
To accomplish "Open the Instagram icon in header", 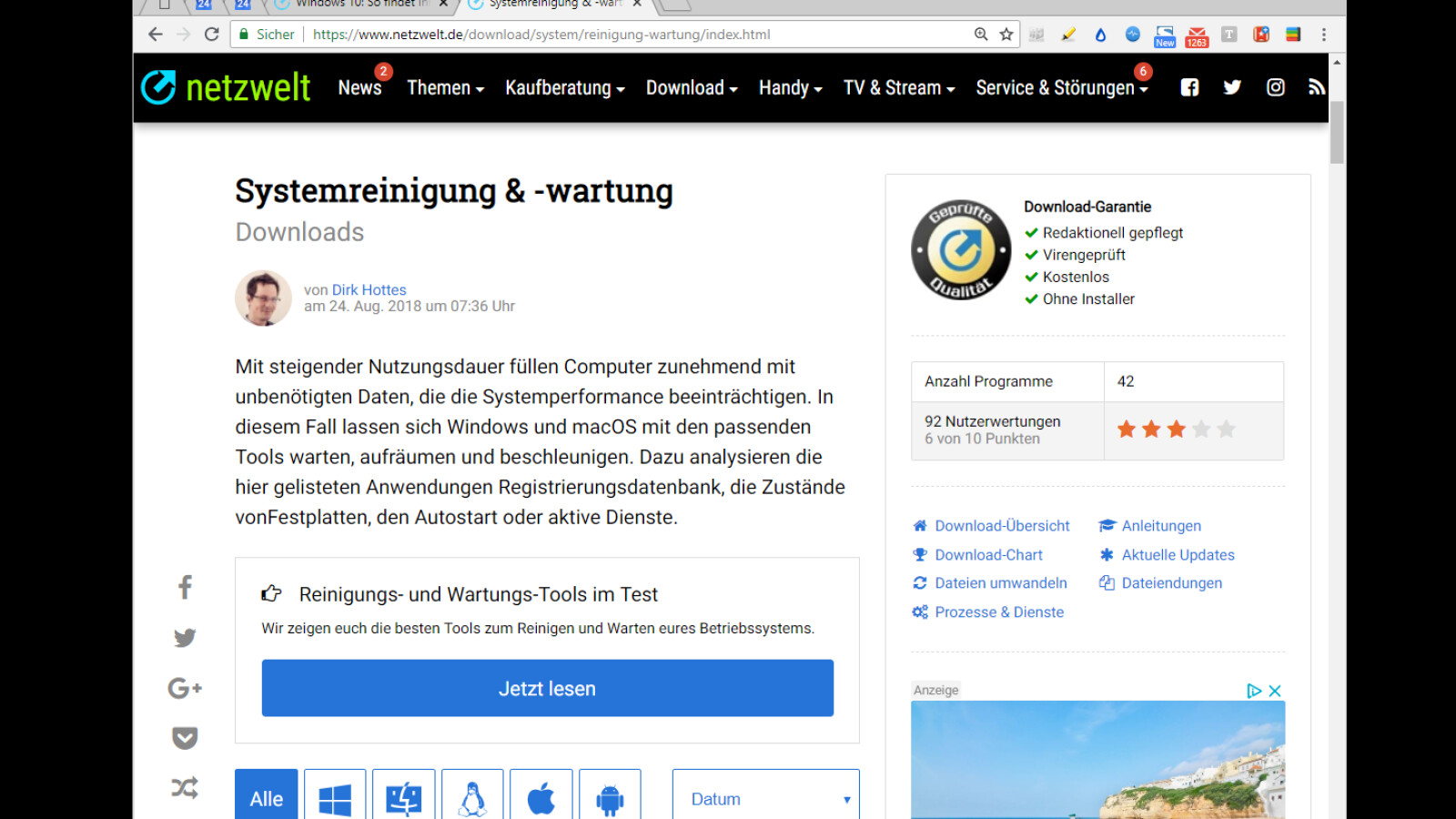I will point(1275,87).
